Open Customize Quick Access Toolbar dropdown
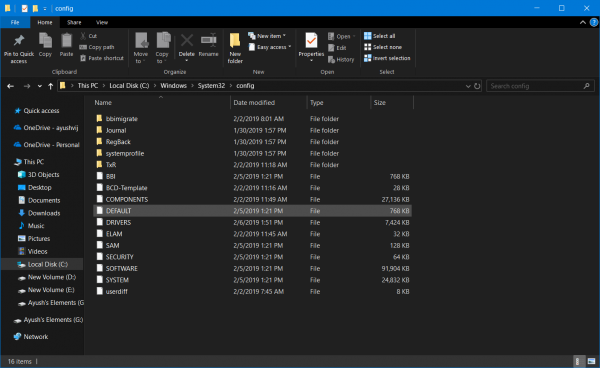Screen dimensions: 600x368 [45, 8]
